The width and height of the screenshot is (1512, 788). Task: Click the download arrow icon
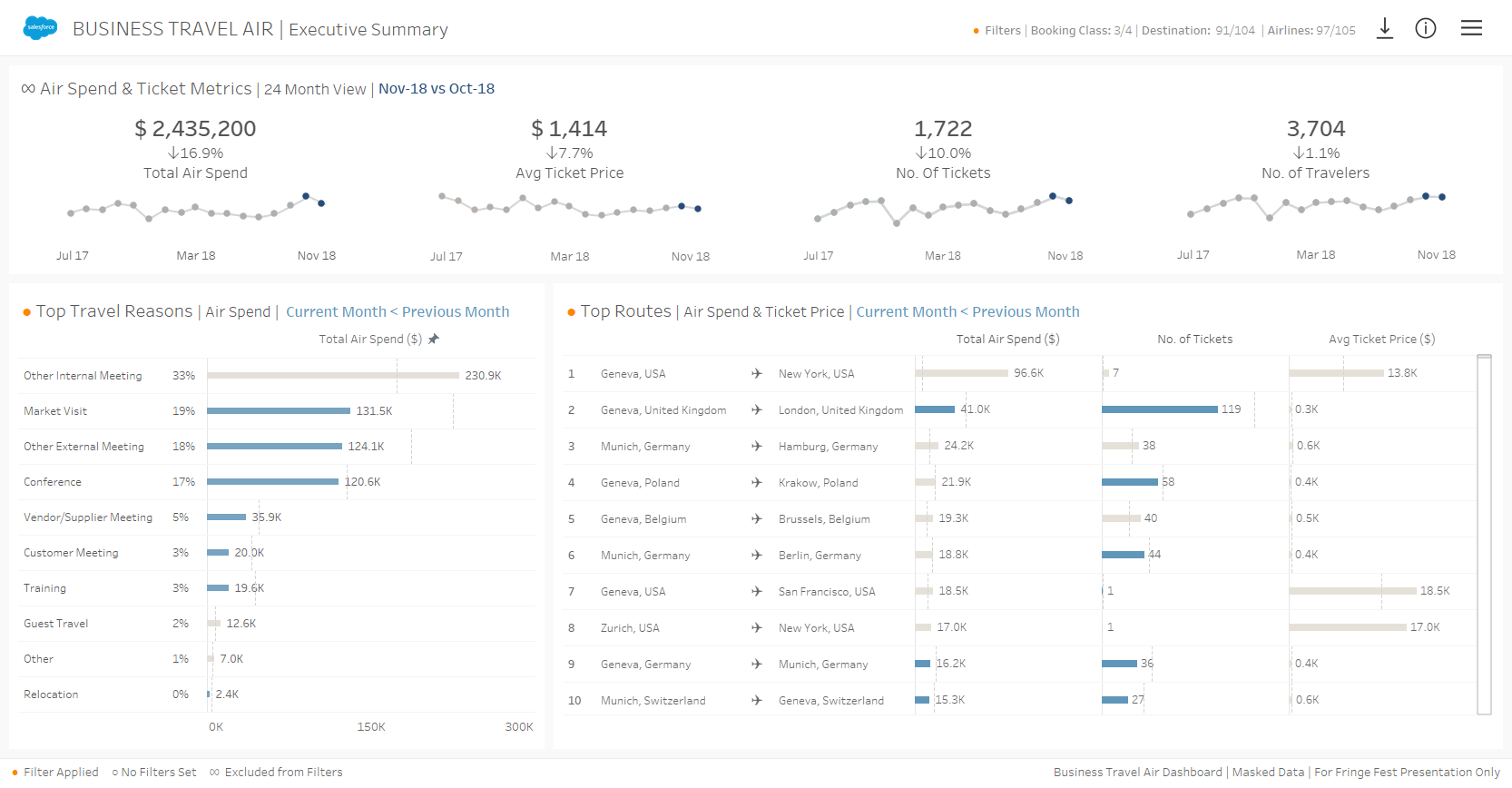point(1384,28)
